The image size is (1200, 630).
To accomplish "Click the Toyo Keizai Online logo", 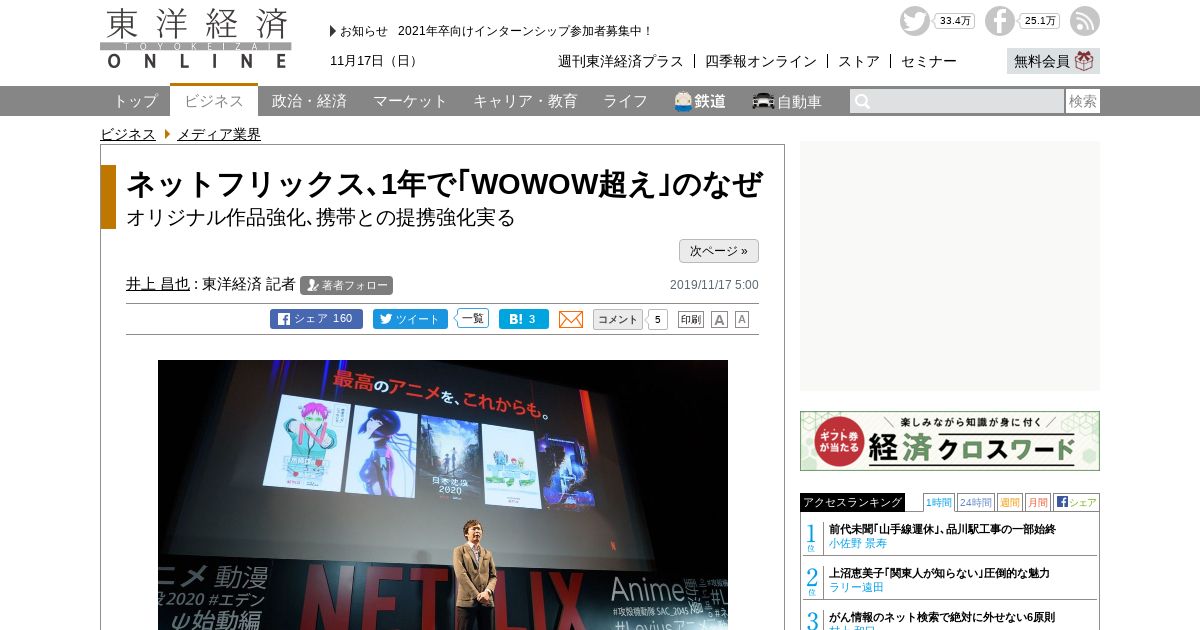I will [196, 39].
